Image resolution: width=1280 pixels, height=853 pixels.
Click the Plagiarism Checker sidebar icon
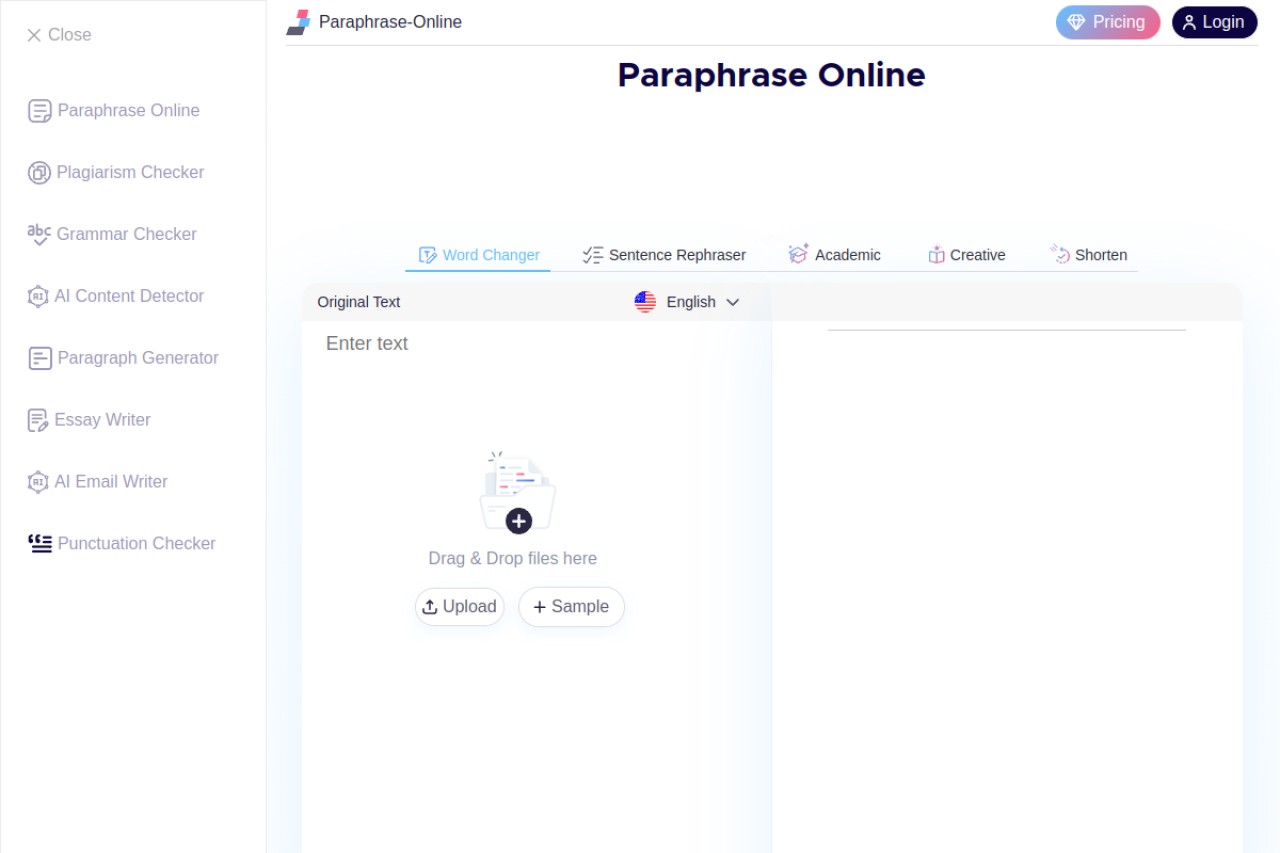(39, 173)
